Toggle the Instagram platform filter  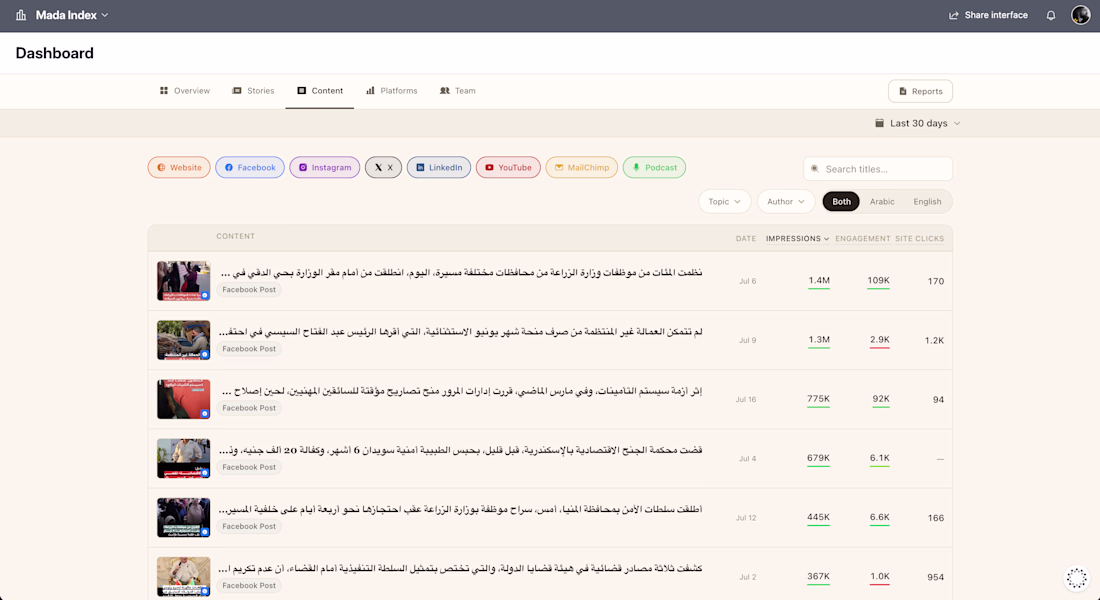(x=325, y=167)
